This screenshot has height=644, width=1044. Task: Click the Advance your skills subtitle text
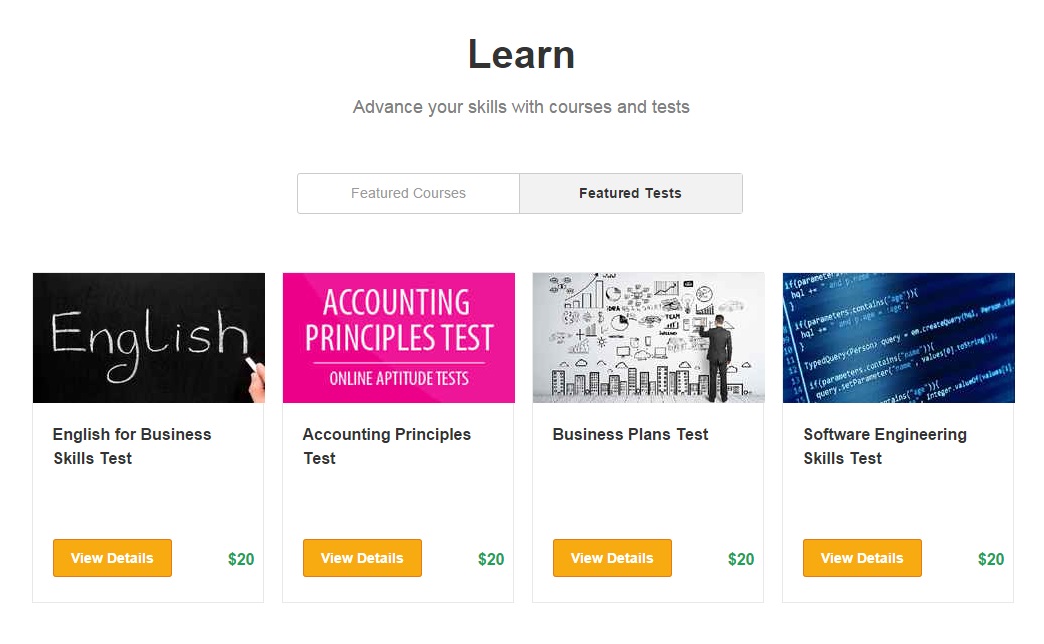pyautogui.click(x=520, y=106)
